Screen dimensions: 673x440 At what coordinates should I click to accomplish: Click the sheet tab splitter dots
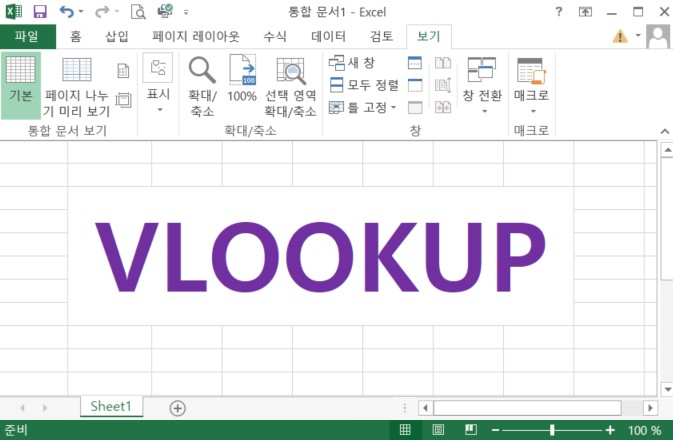405,408
